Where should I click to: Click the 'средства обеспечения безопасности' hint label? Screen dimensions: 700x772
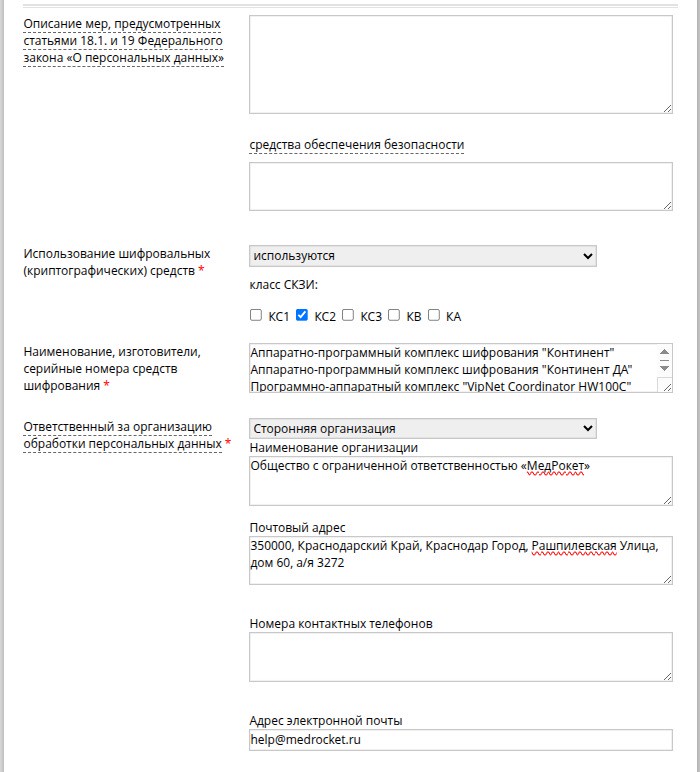(x=356, y=145)
